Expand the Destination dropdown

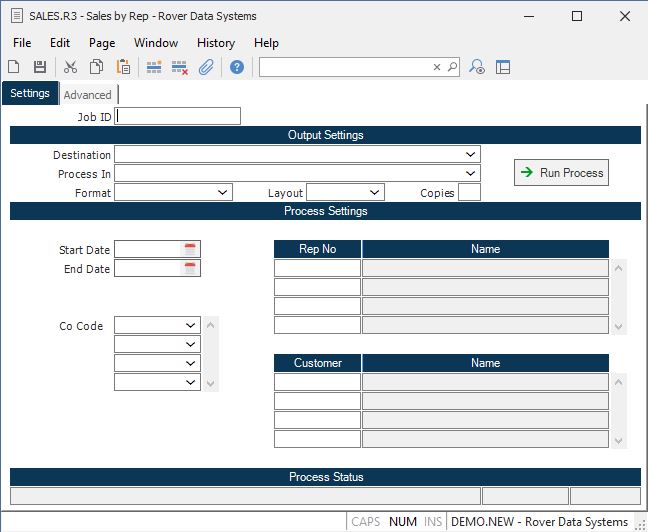pos(471,155)
